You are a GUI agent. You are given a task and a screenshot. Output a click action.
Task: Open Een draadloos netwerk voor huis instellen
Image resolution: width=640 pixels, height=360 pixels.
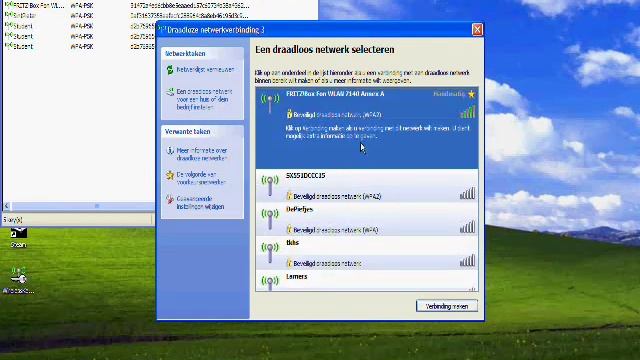click(x=204, y=100)
